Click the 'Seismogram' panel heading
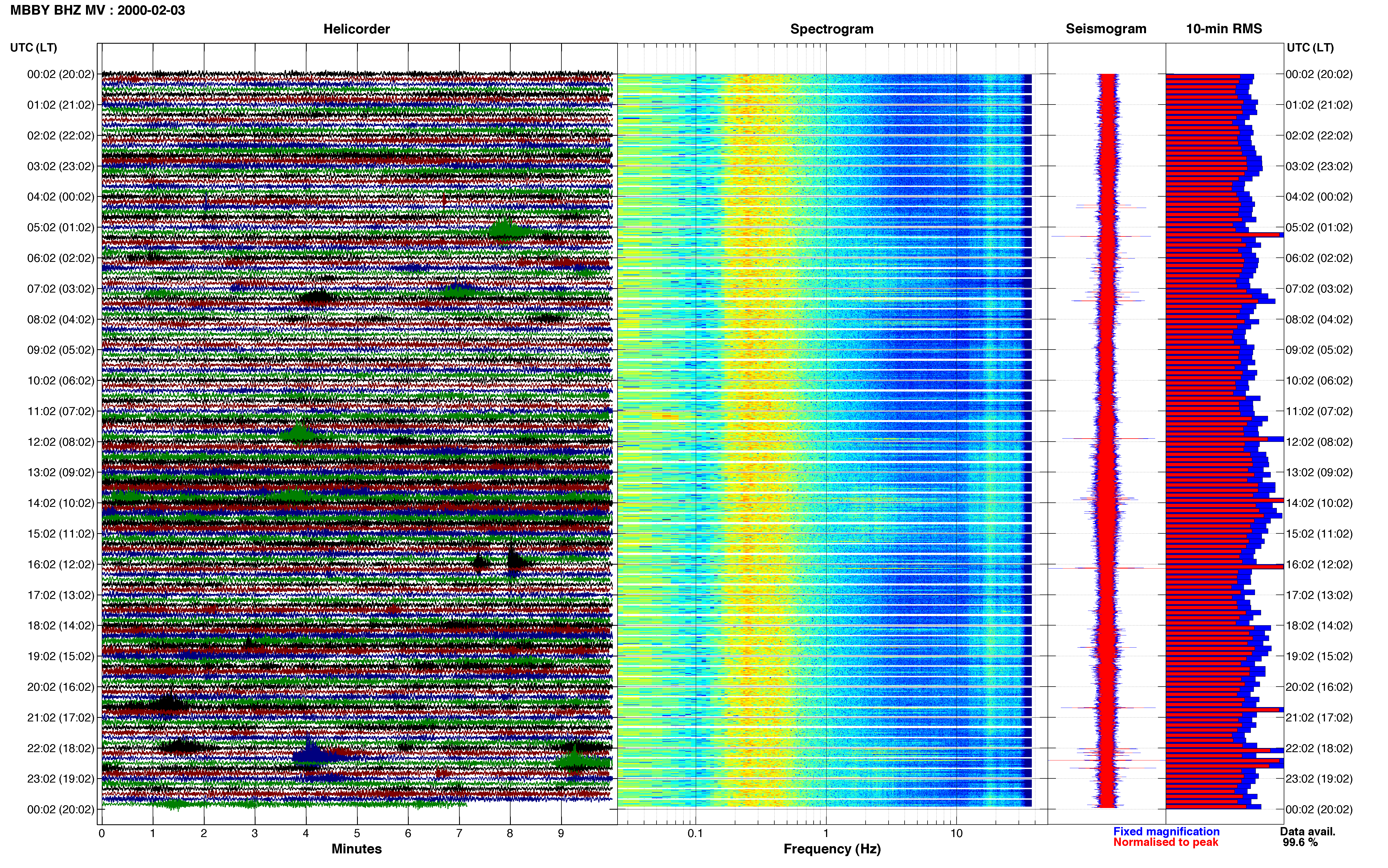 coord(1106,29)
